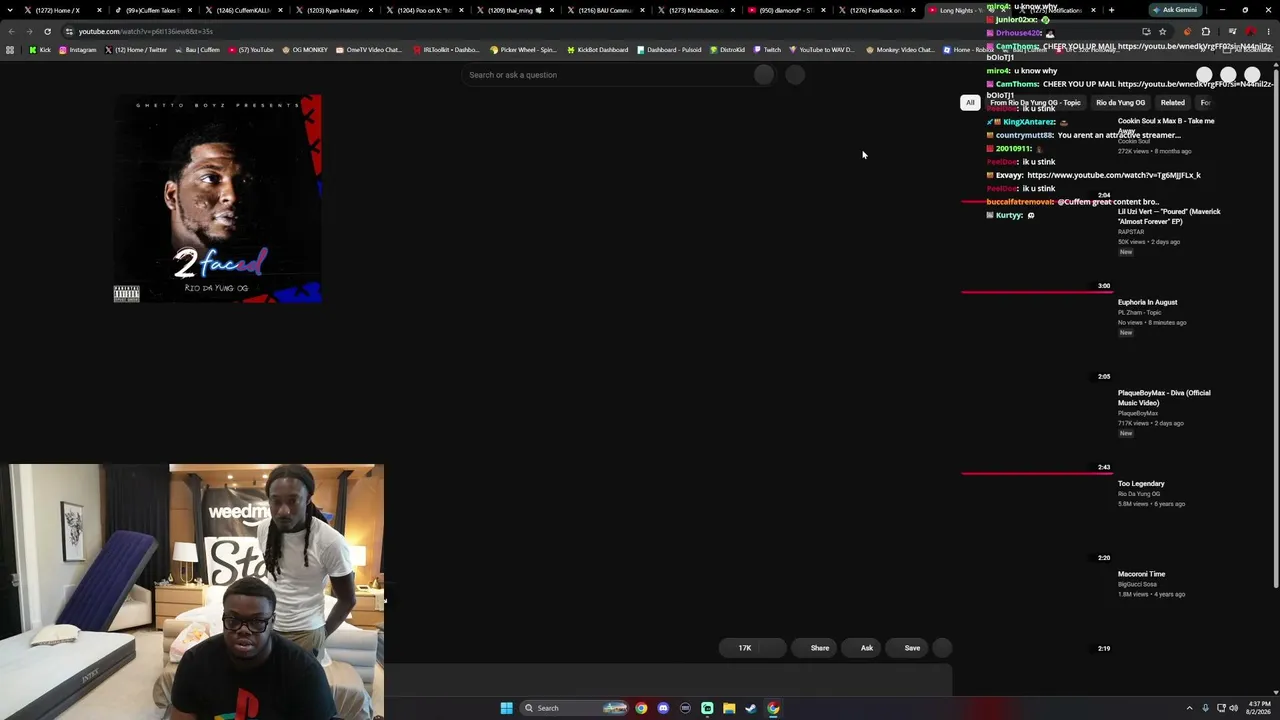Open the Windows Start menu
The height and width of the screenshot is (720, 1280).
506,708
